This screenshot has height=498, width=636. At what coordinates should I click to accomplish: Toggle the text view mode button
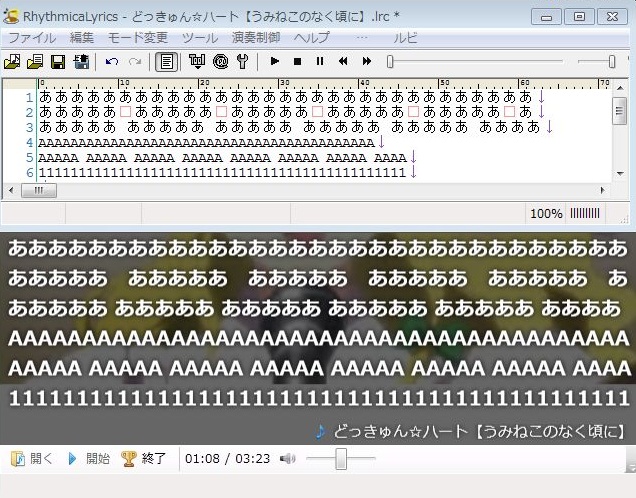pyautogui.click(x=166, y=62)
